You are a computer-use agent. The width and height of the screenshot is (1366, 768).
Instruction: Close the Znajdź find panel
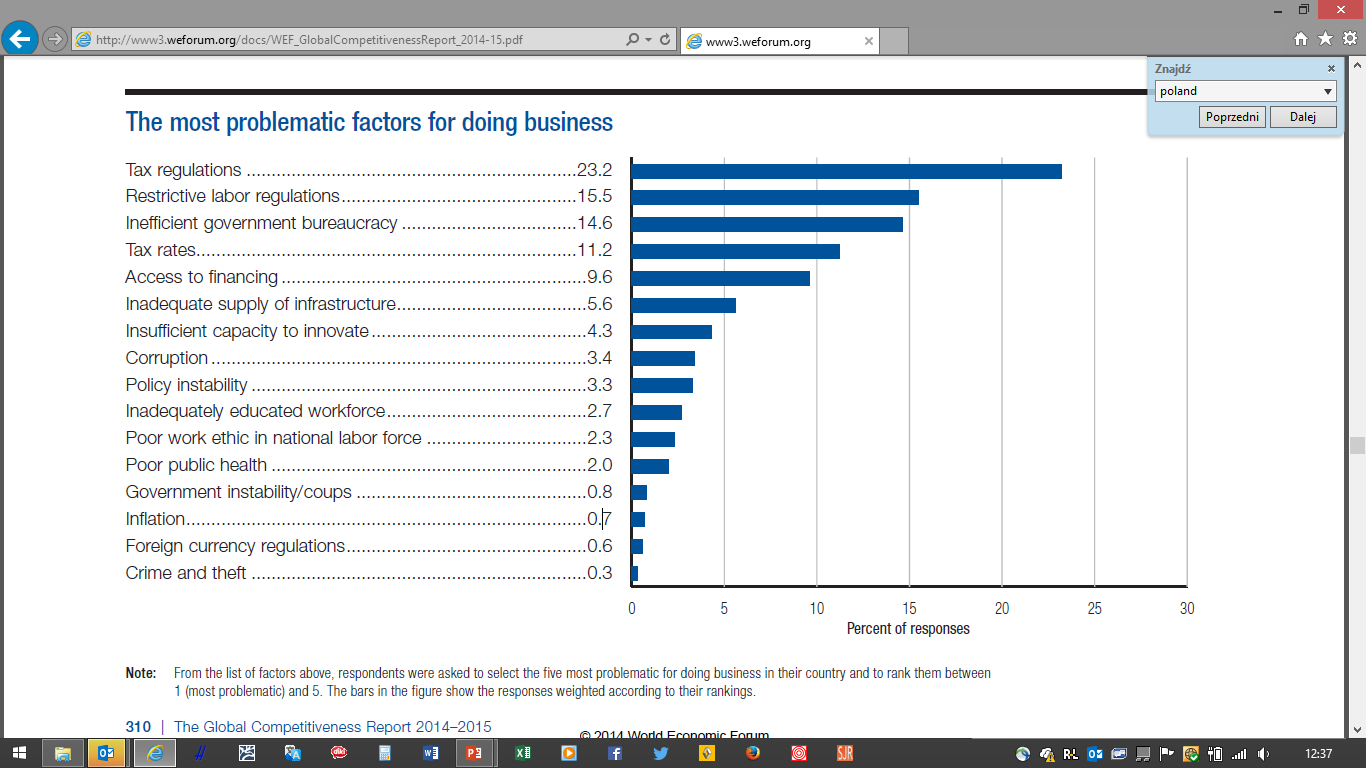pyautogui.click(x=1331, y=69)
